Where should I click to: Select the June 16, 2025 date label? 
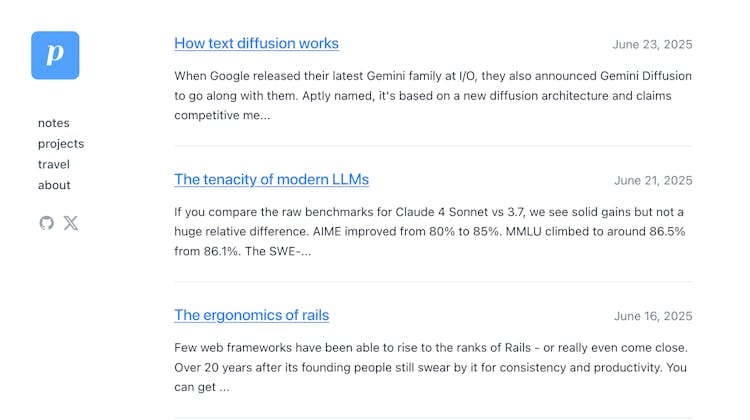[x=653, y=316]
